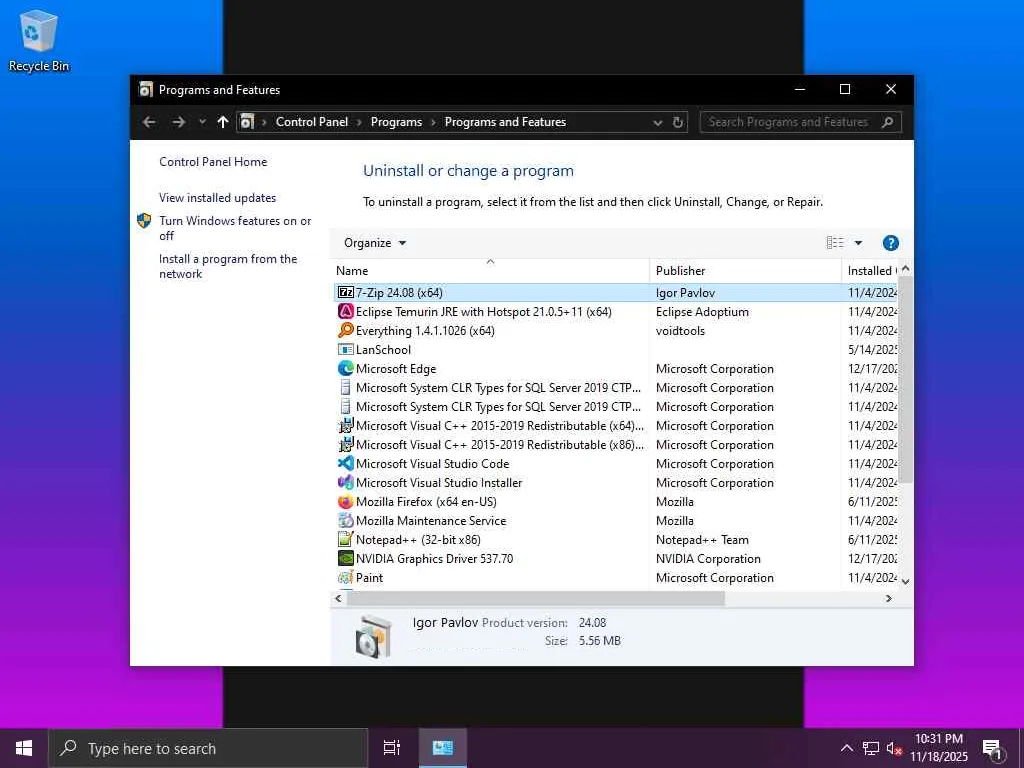Screen dimensions: 1024x768
Task: Click the Visual Studio Code icon
Action: [x=345, y=464]
